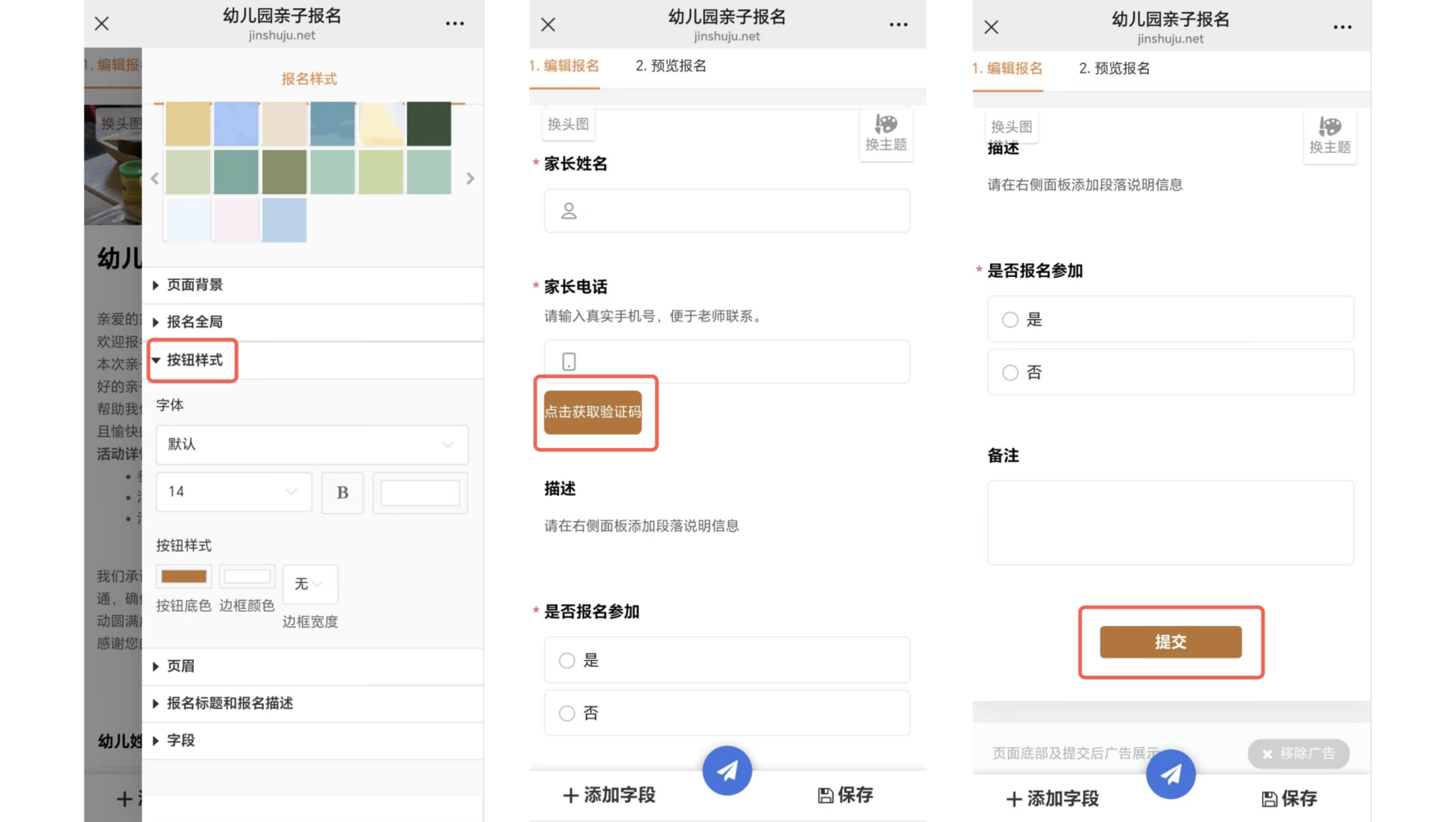Click the left arrow beside the theme swatches
Viewport: 1456px width, 822px height.
154,178
